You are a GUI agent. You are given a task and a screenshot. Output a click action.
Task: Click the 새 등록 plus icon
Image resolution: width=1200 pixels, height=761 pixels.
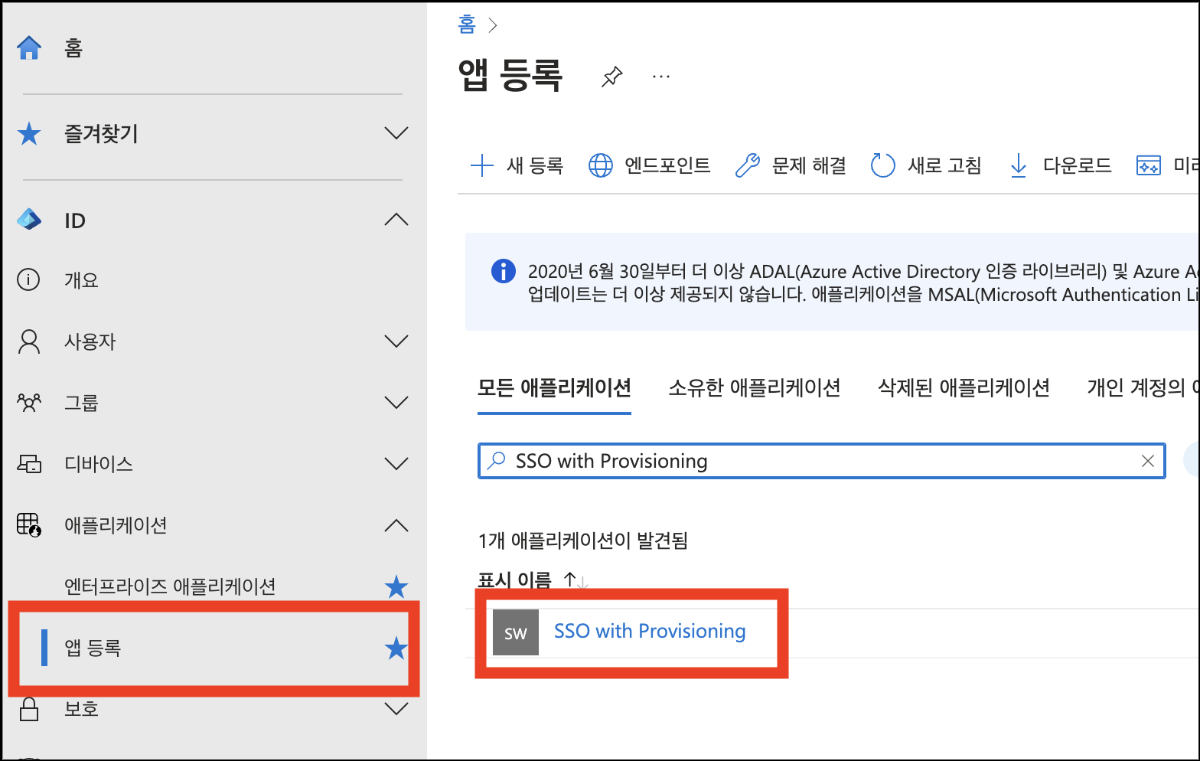click(482, 166)
